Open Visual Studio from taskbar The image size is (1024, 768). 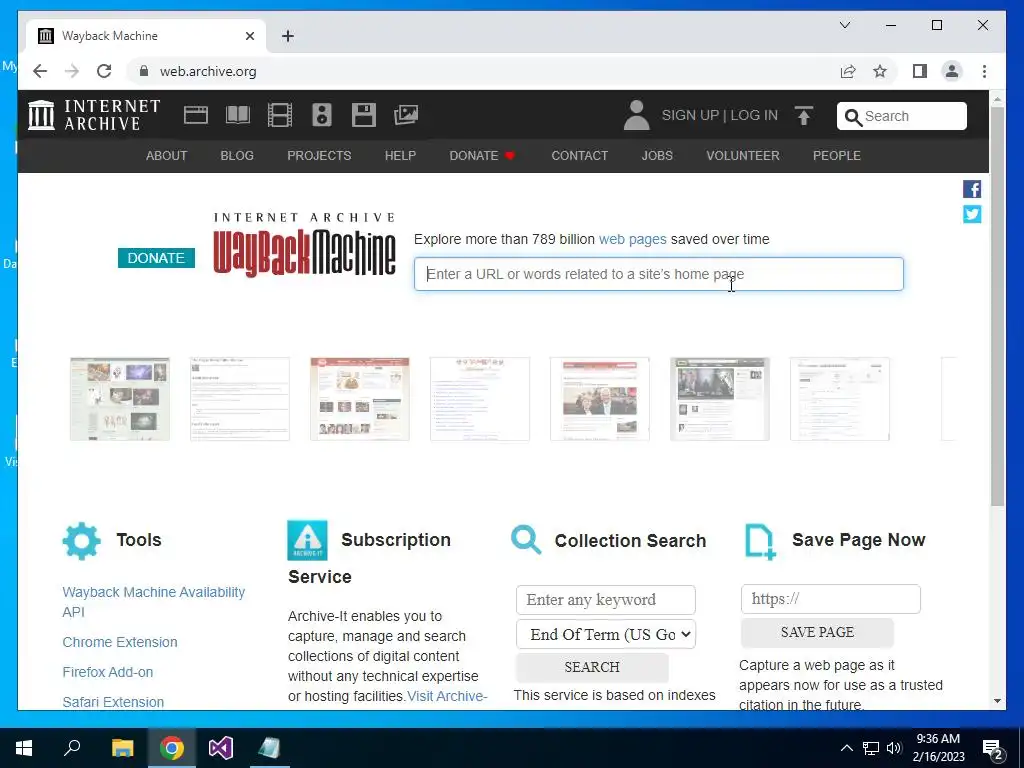pos(221,748)
